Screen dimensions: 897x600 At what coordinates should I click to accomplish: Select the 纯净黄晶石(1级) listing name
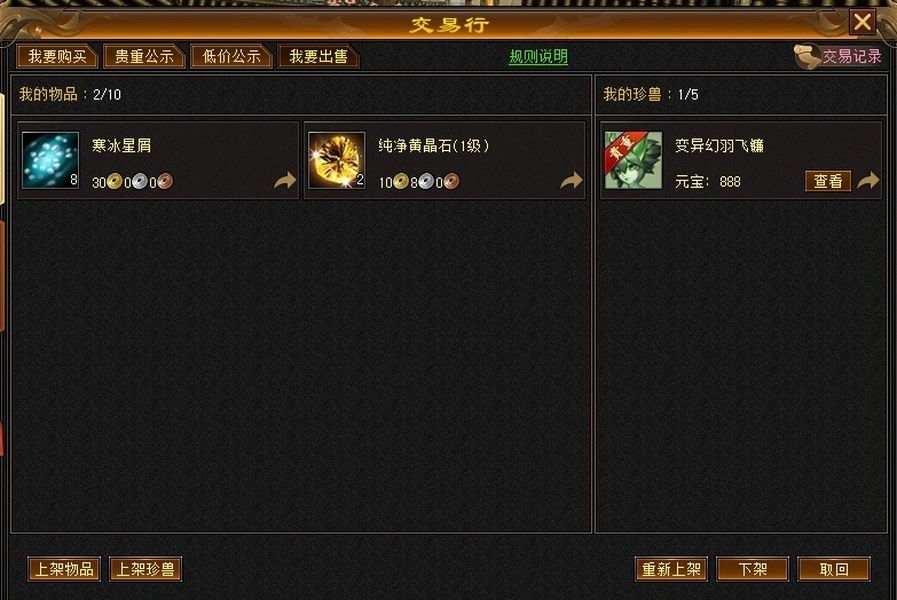[434, 146]
